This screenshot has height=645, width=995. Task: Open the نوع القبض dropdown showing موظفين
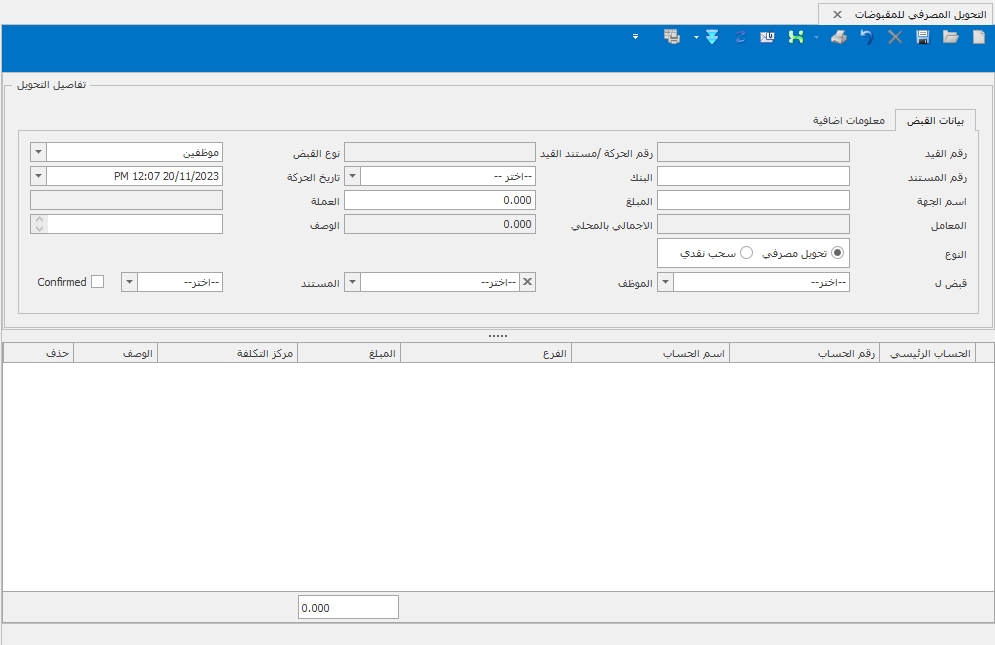coord(38,152)
